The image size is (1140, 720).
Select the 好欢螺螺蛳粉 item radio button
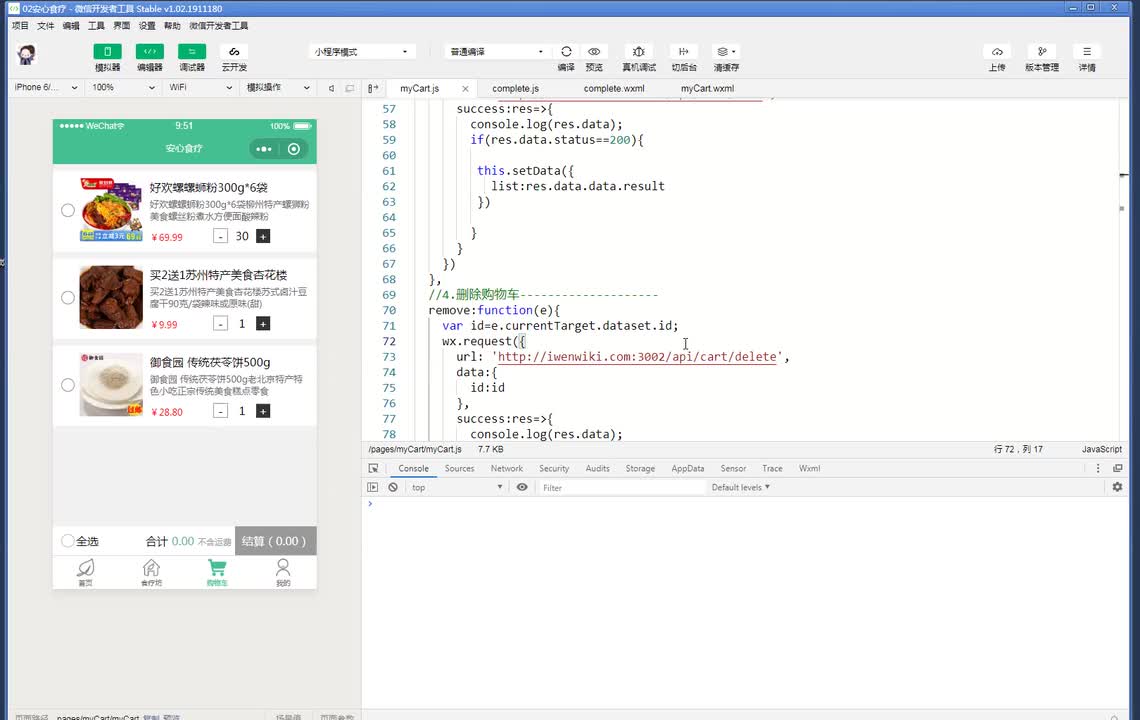click(68, 210)
